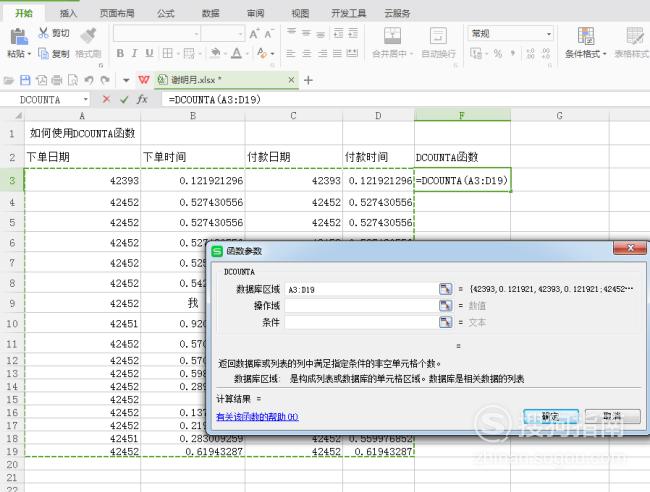650x492 pixels.
Task: Click 确定 button in function dialog
Action: pyautogui.click(x=551, y=416)
